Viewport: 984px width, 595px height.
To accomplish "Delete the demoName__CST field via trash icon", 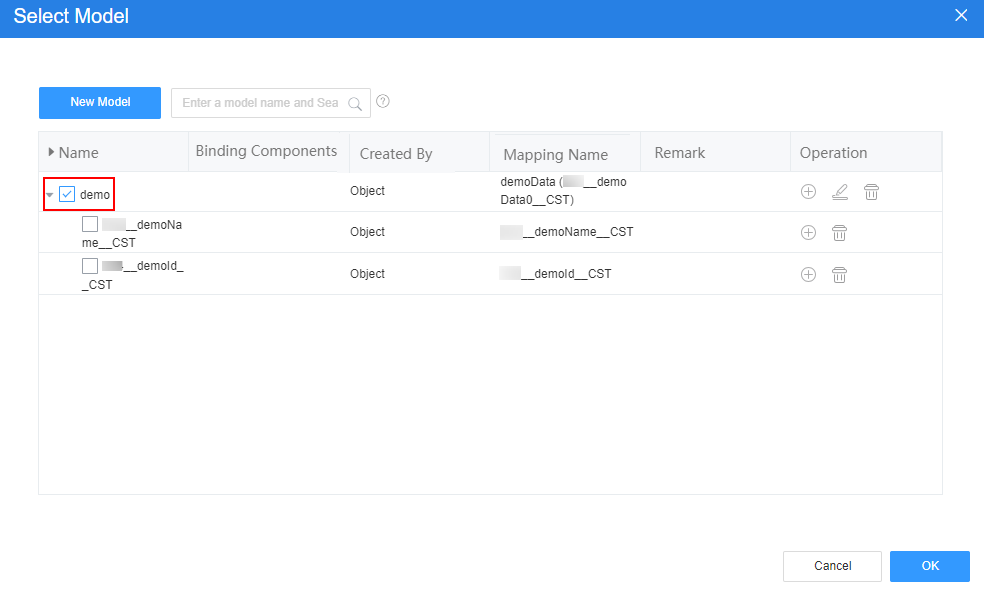I will (839, 233).
